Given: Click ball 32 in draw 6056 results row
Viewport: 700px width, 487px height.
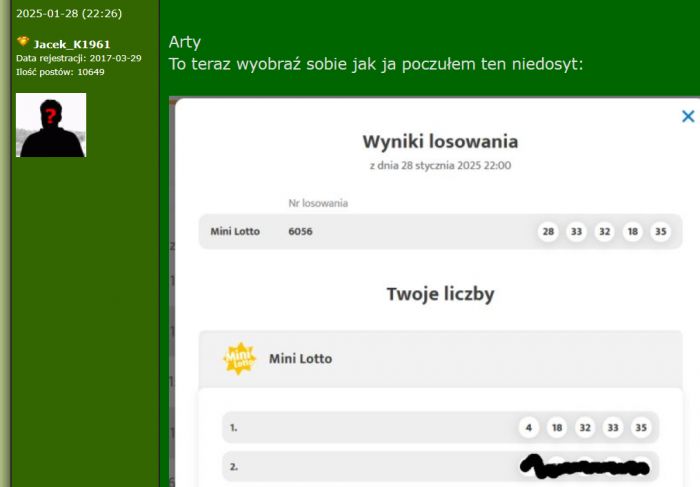Looking at the screenshot, I should pyautogui.click(x=604, y=231).
